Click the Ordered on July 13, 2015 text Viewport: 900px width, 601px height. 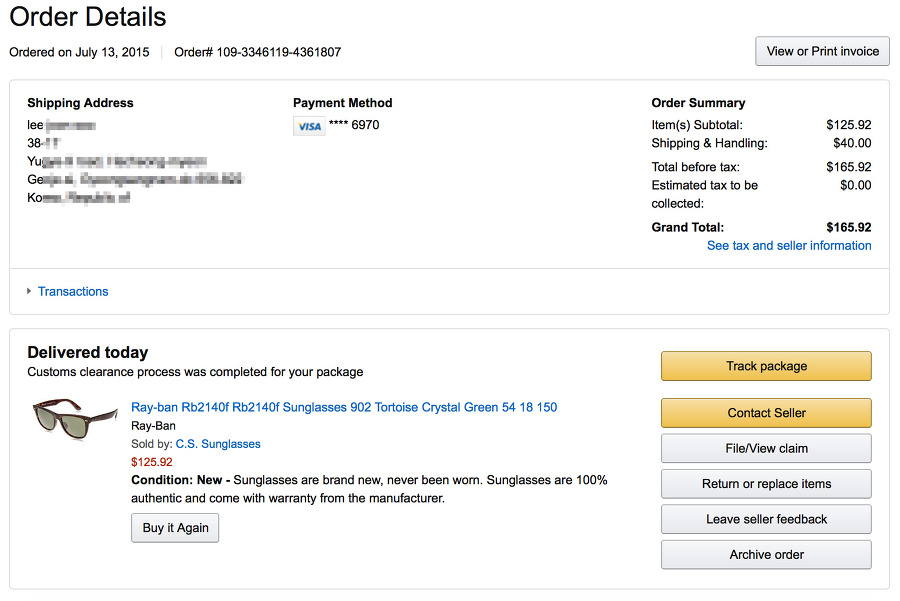79,52
